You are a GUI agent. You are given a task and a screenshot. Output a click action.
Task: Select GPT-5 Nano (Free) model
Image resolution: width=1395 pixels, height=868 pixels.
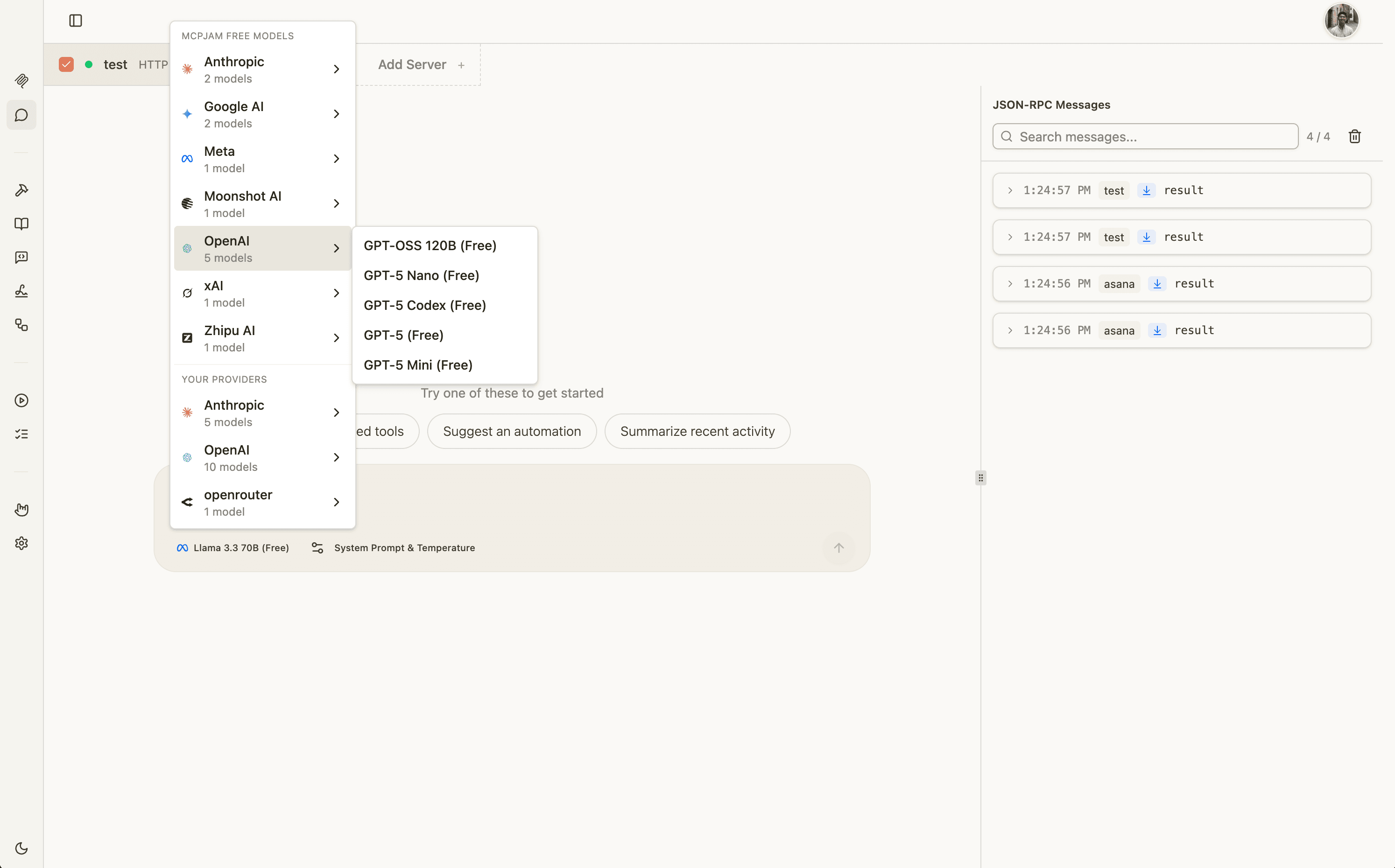(x=421, y=275)
